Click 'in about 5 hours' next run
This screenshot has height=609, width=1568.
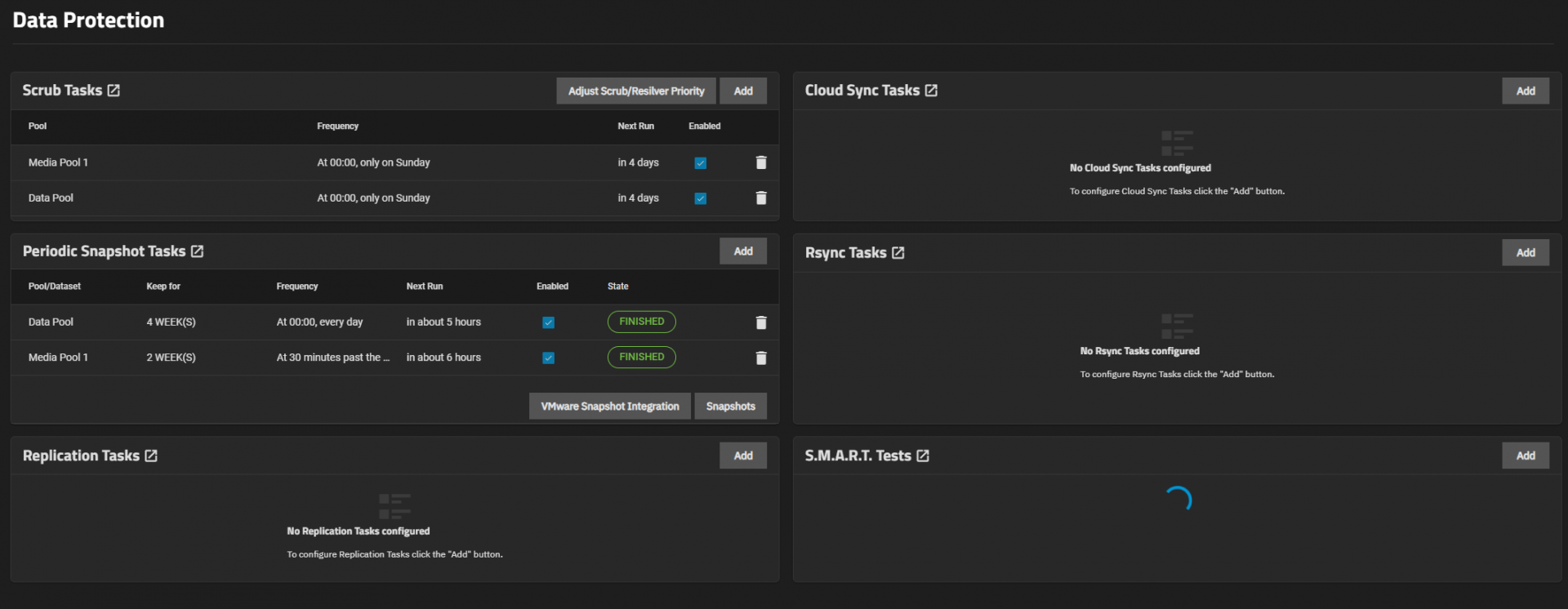443,322
